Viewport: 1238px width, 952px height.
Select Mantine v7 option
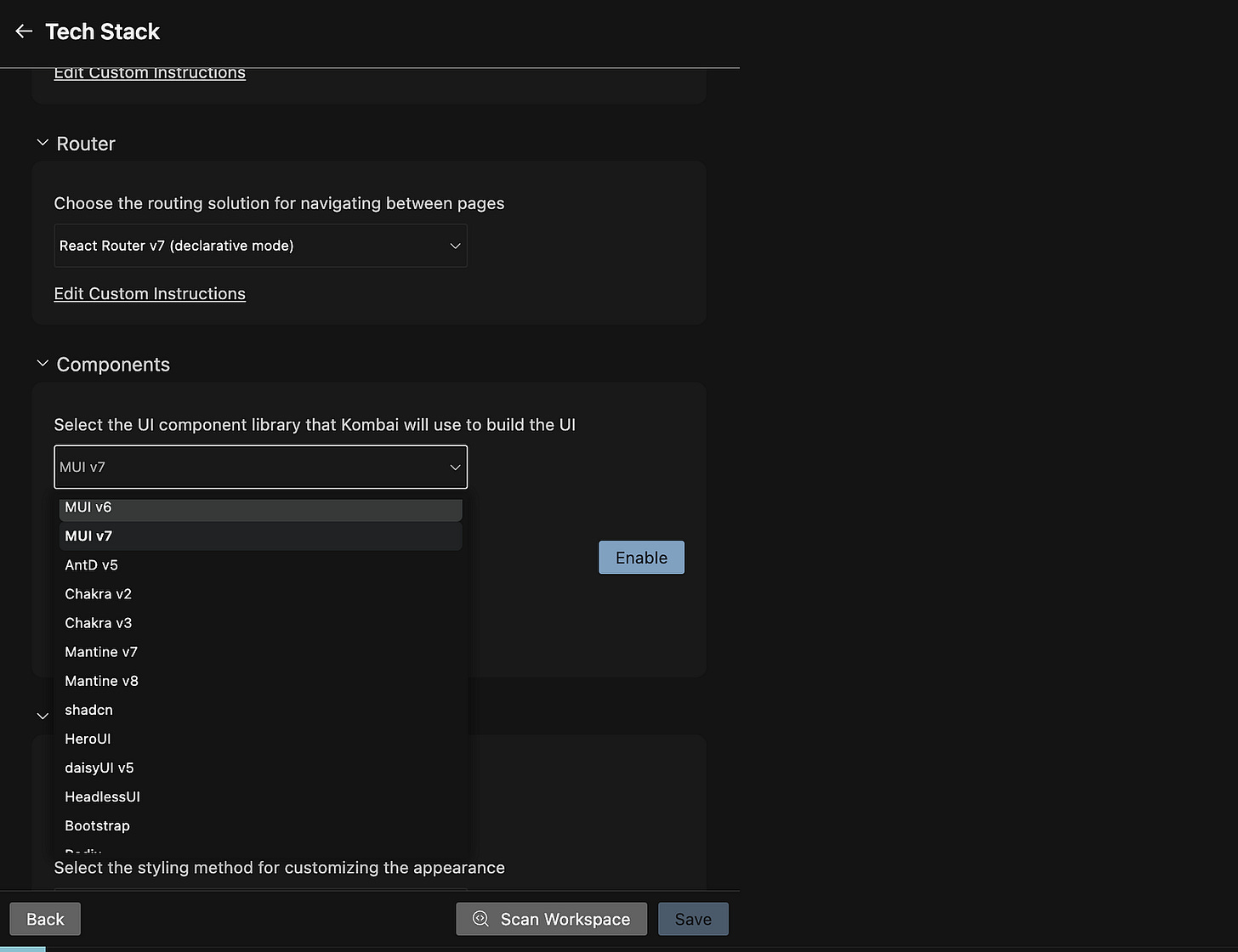261,651
